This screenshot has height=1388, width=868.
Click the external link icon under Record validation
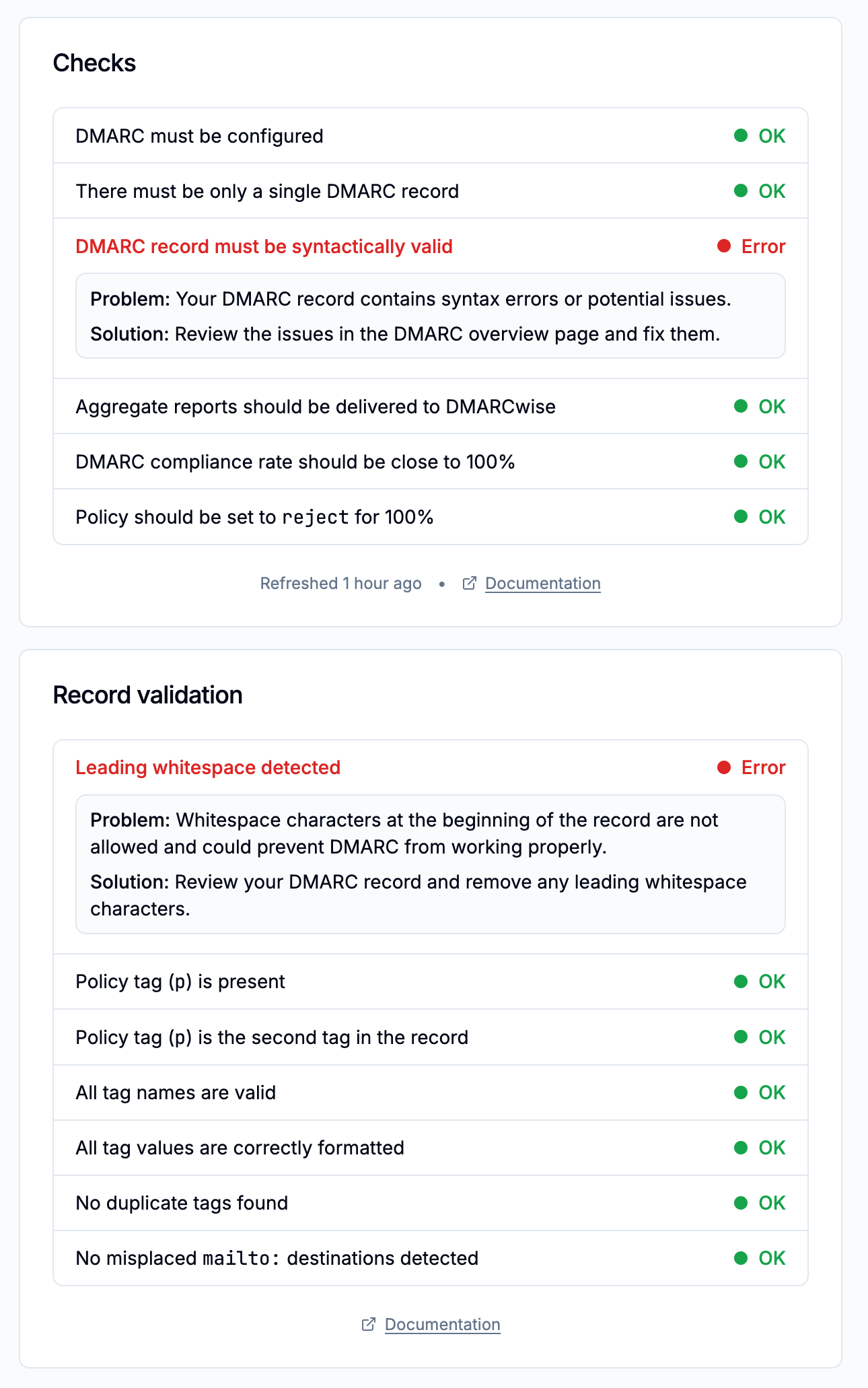tap(369, 1324)
